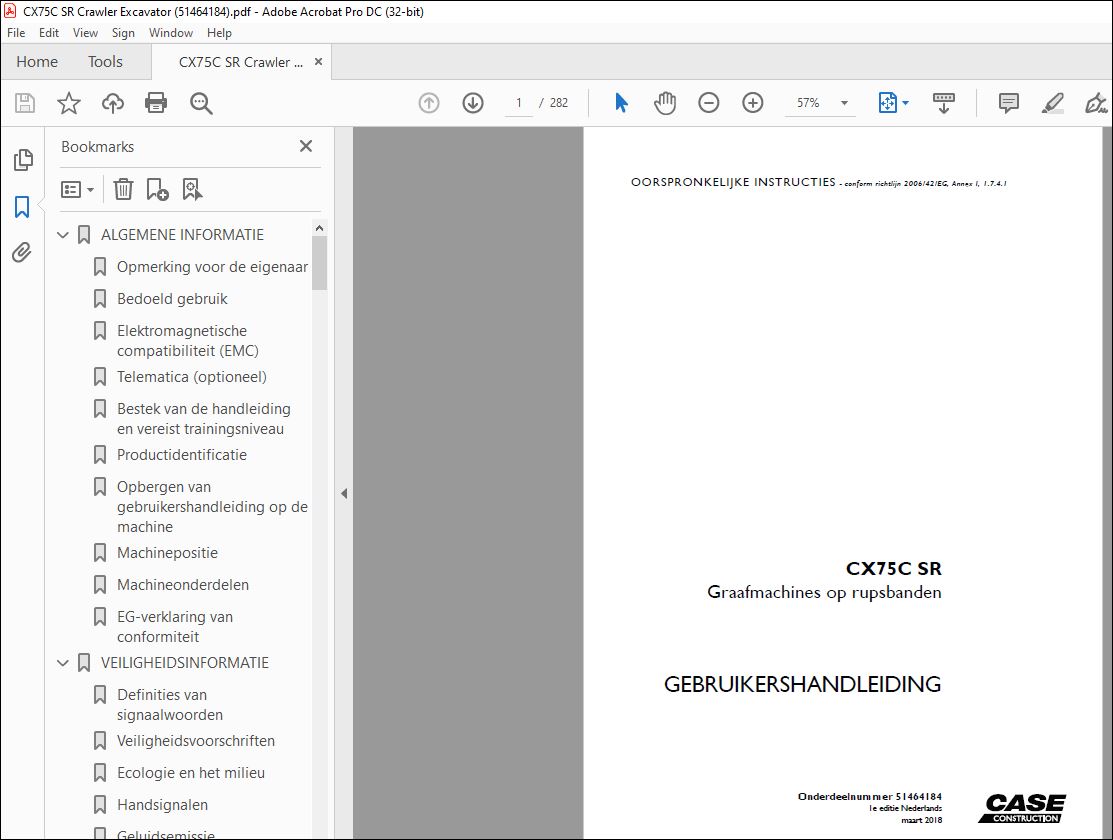The width and height of the screenshot is (1113, 840).
Task: Open 'Bedoeld gebruik' bookmark
Action: tap(172, 299)
